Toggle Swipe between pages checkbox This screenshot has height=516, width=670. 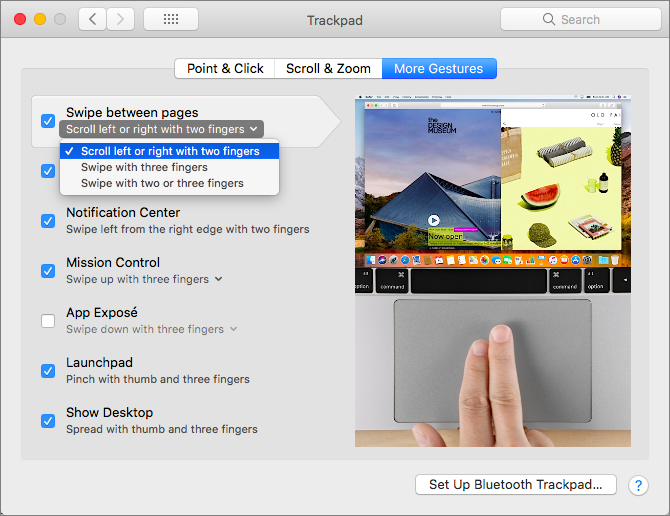point(48,121)
